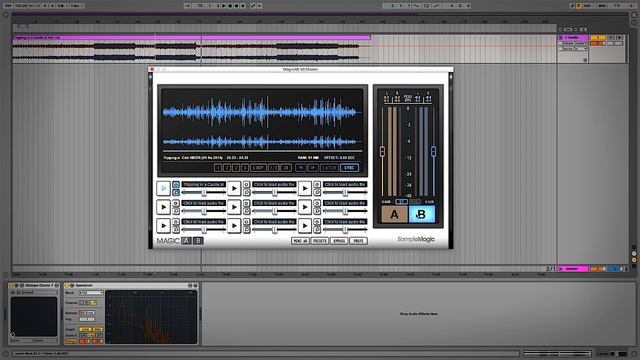Open 1 Audio track's lower dropdown chooser
This screenshot has width=640, height=360.
[573, 49]
